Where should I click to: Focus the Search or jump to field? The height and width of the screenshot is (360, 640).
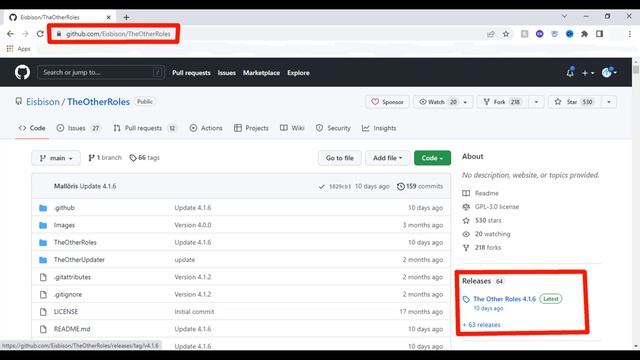click(101, 73)
